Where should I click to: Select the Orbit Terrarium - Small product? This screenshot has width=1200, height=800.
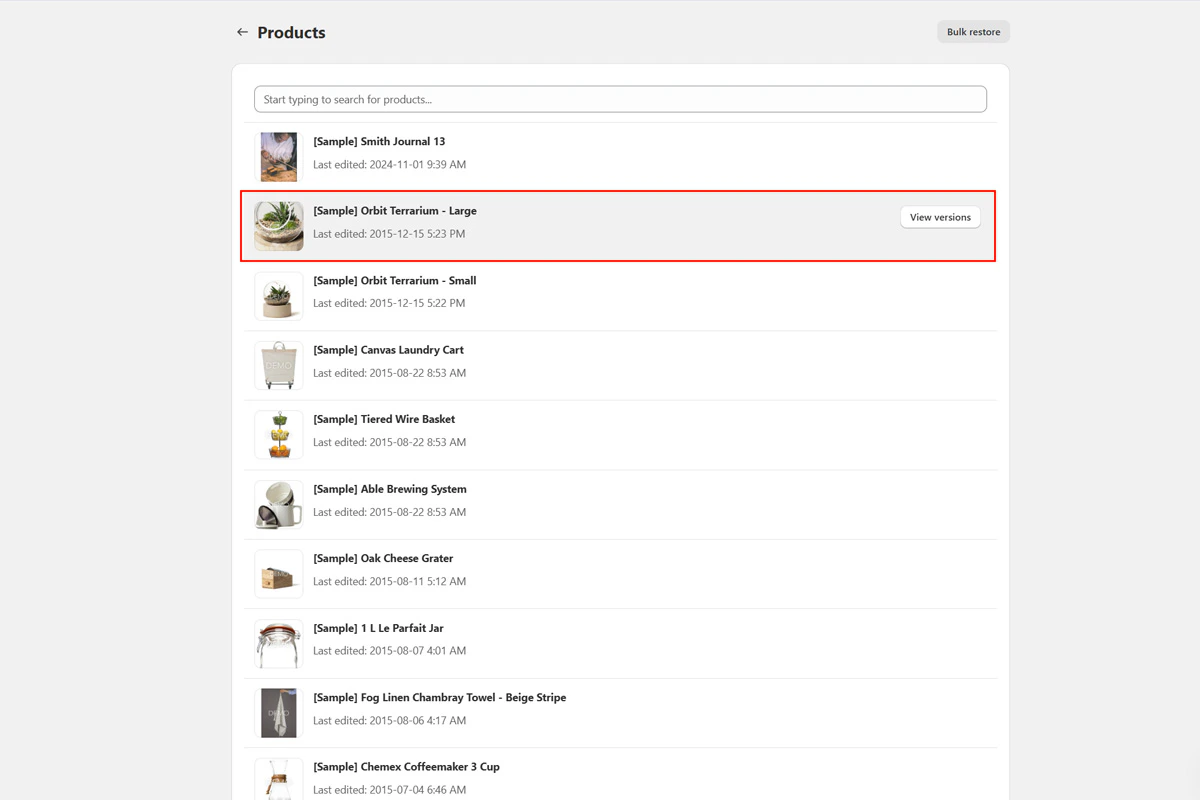(394, 280)
